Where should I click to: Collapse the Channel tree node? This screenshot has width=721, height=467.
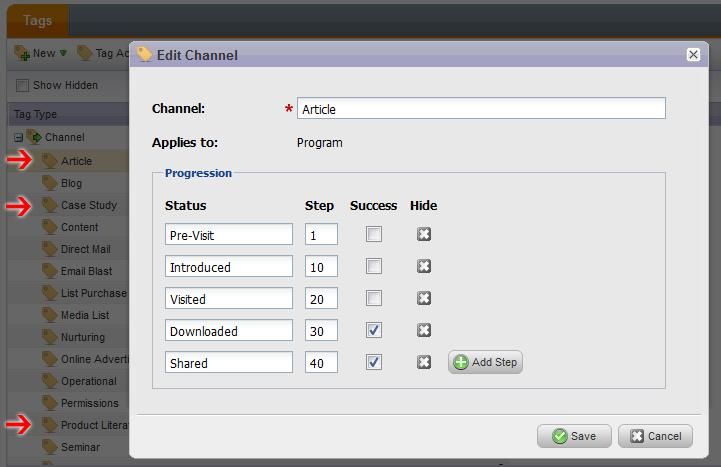(x=18, y=138)
